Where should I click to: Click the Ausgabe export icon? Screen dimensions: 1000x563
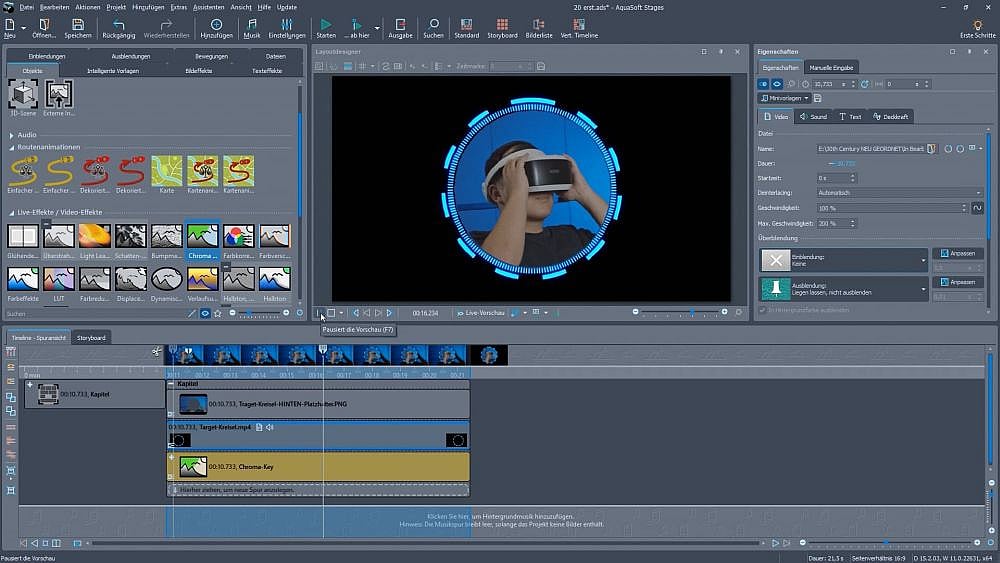400,24
